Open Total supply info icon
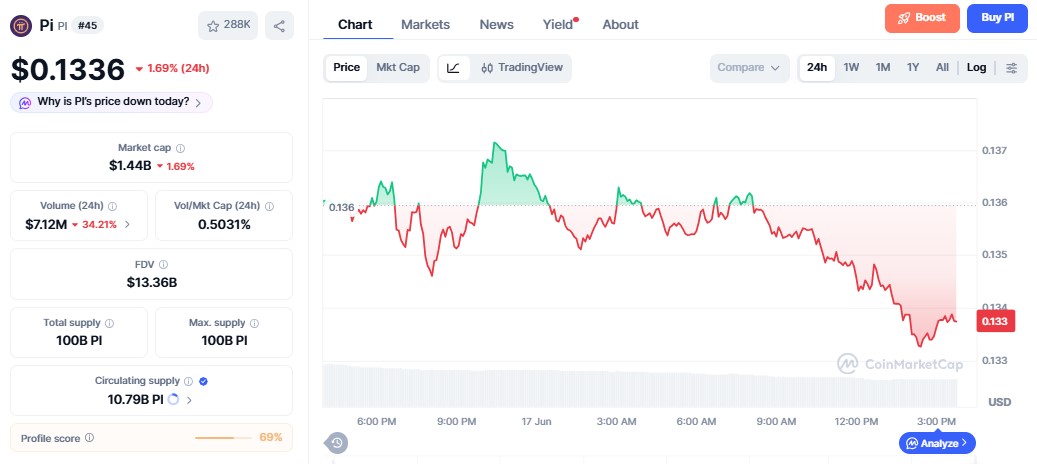Viewport: 1037px width, 464px height. click(x=109, y=323)
